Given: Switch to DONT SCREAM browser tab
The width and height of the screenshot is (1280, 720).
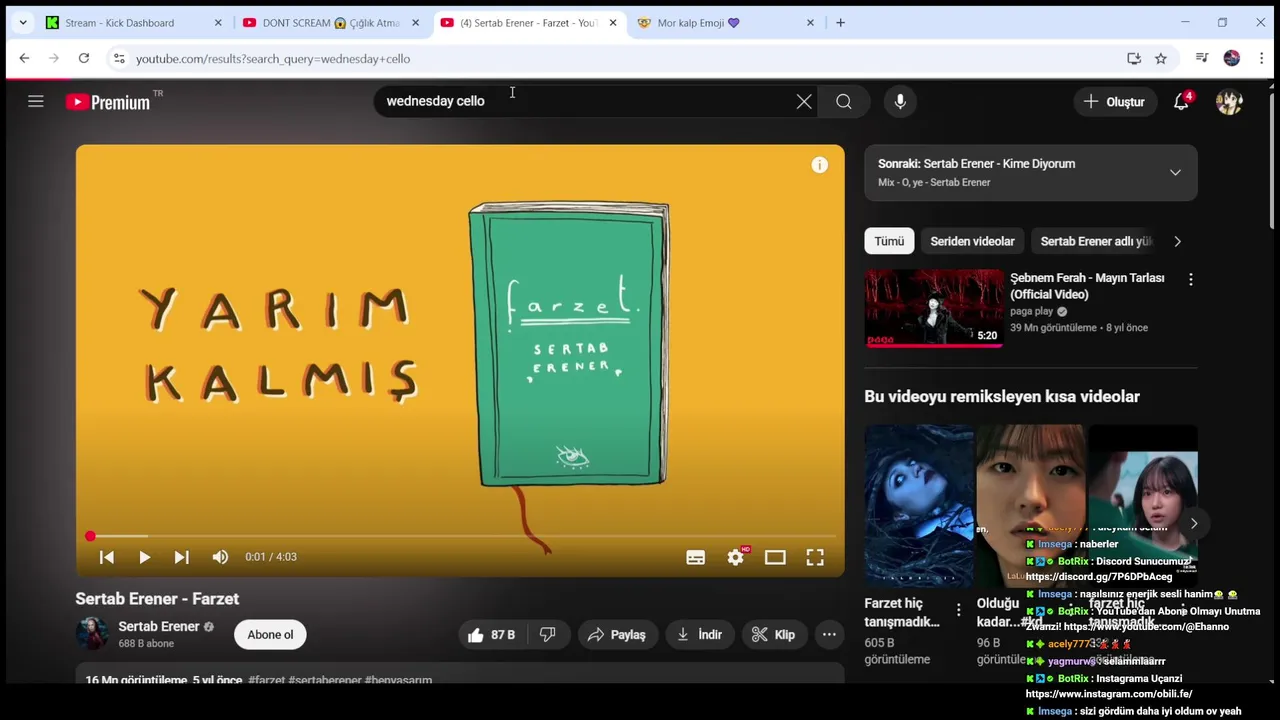Looking at the screenshot, I should pyautogui.click(x=330, y=23).
